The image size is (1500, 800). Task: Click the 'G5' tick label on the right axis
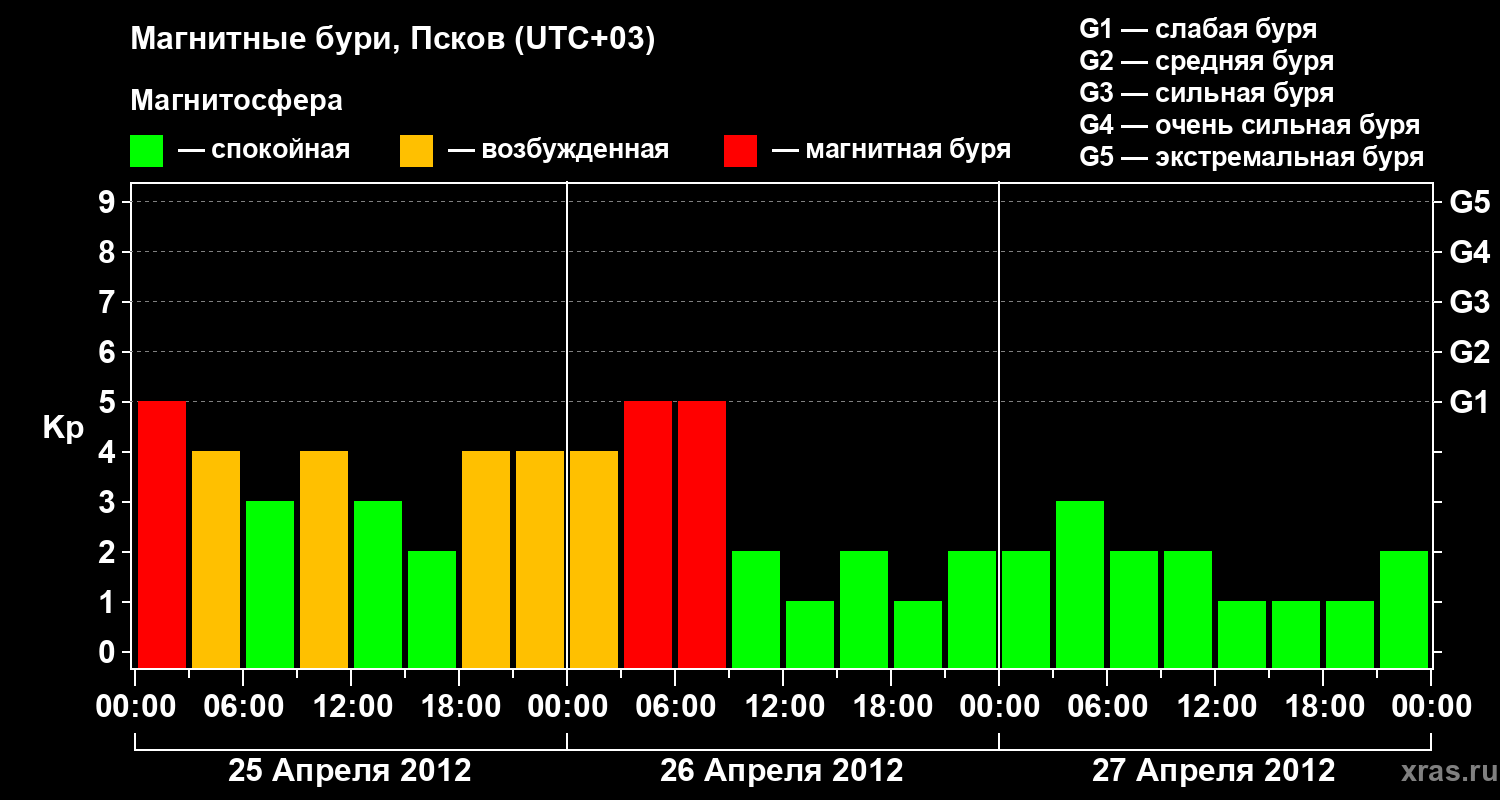click(1469, 203)
